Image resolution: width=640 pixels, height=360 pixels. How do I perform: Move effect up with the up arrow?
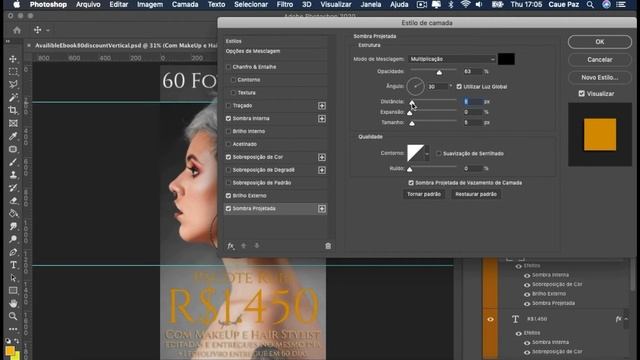coord(244,246)
